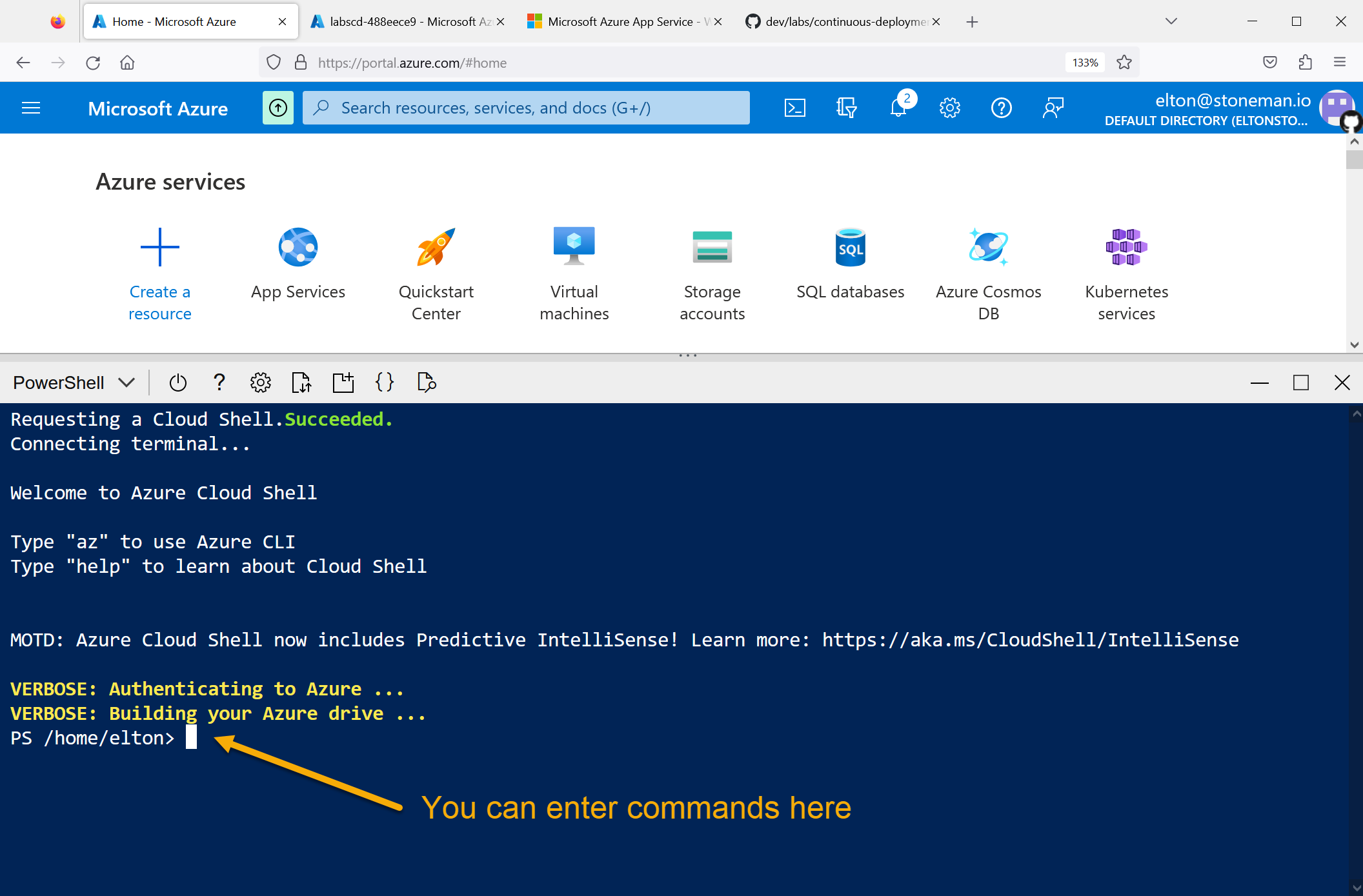Open Azure Cosmos DB service icon
1363x896 pixels.
coord(989,247)
